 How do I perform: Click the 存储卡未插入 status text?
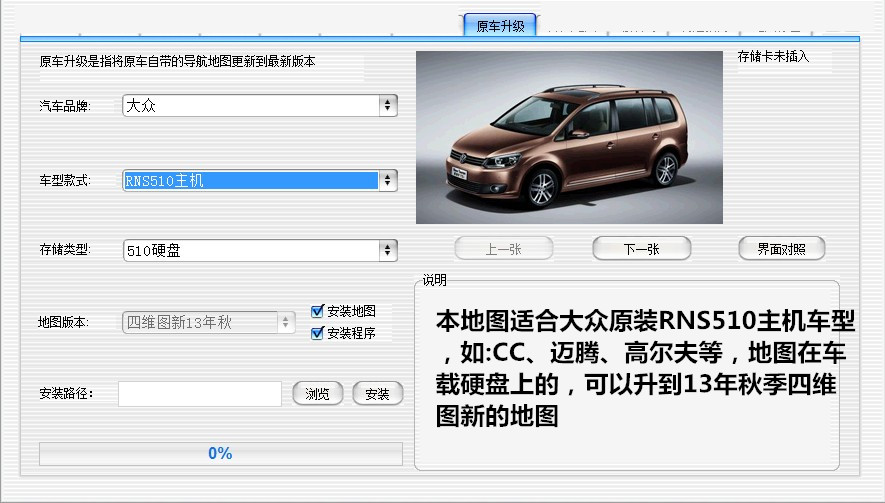click(773, 56)
